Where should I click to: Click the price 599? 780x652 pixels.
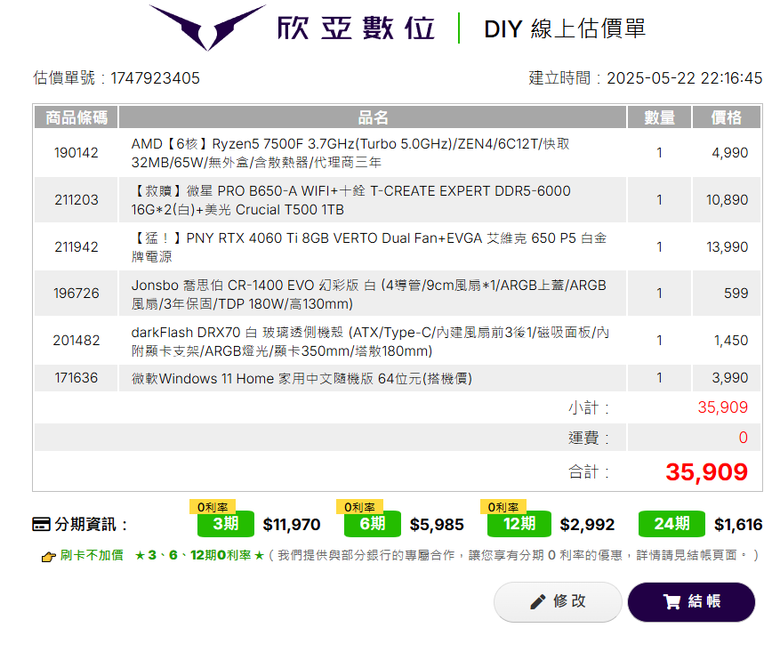point(736,293)
